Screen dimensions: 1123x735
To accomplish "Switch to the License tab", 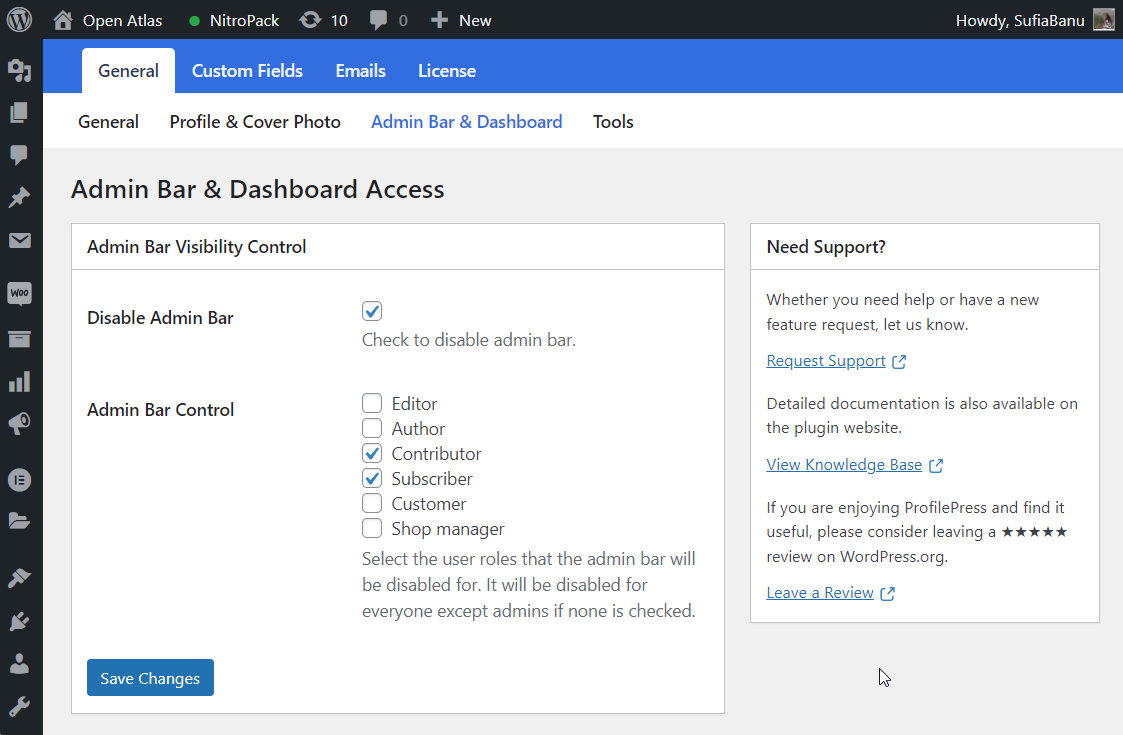I will pos(447,70).
